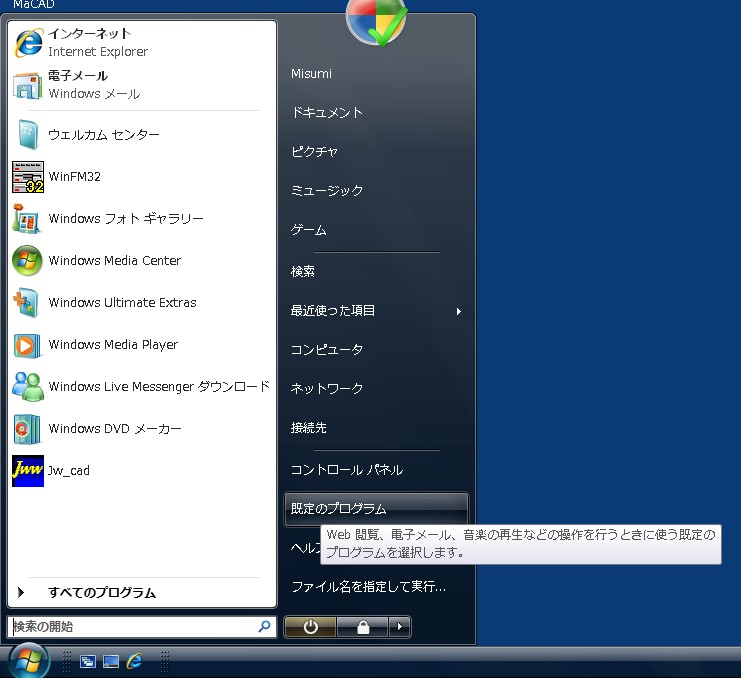Image resolution: width=741 pixels, height=678 pixels.
Task: Select 既定のプログラム menu entry
Action: [x=338, y=509]
